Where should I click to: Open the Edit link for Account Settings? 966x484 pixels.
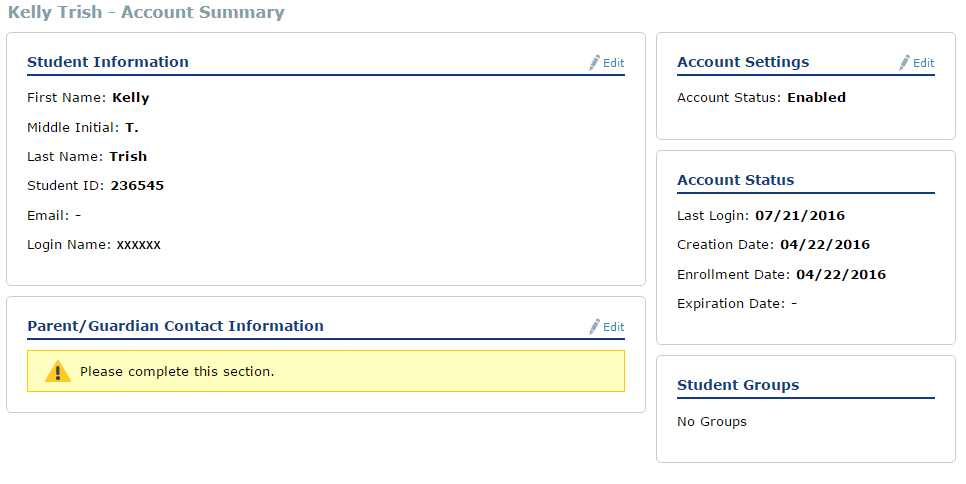coord(923,63)
